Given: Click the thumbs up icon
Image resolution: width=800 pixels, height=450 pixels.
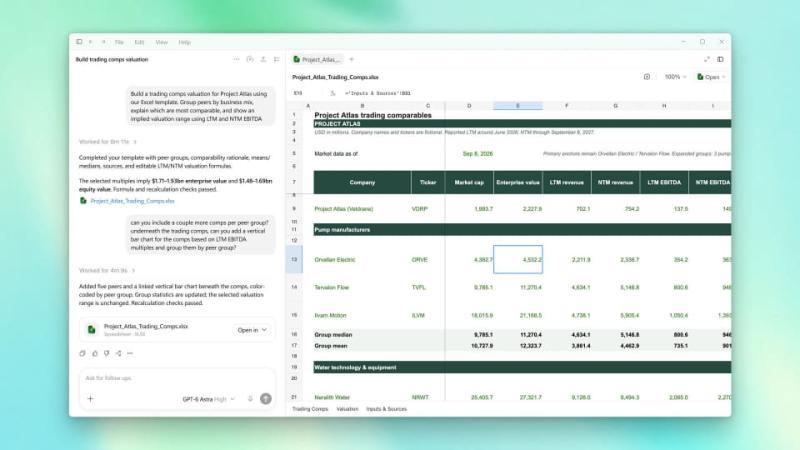Looking at the screenshot, I should pyautogui.click(x=95, y=353).
